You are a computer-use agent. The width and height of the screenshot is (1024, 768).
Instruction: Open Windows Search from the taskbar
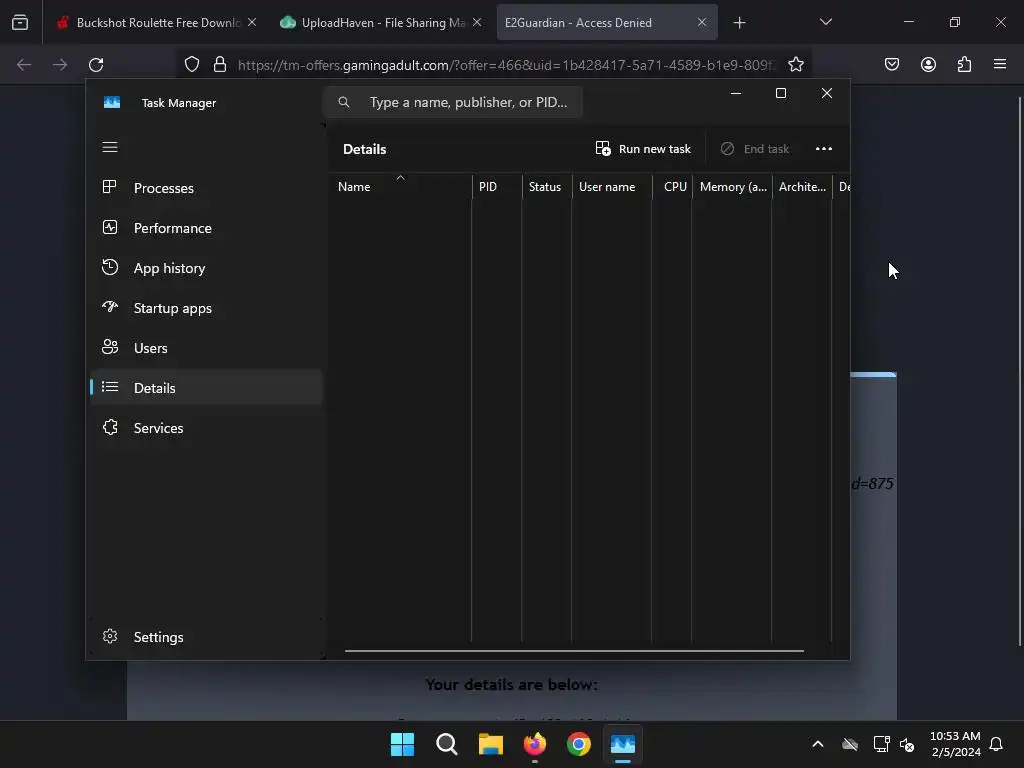(x=447, y=744)
